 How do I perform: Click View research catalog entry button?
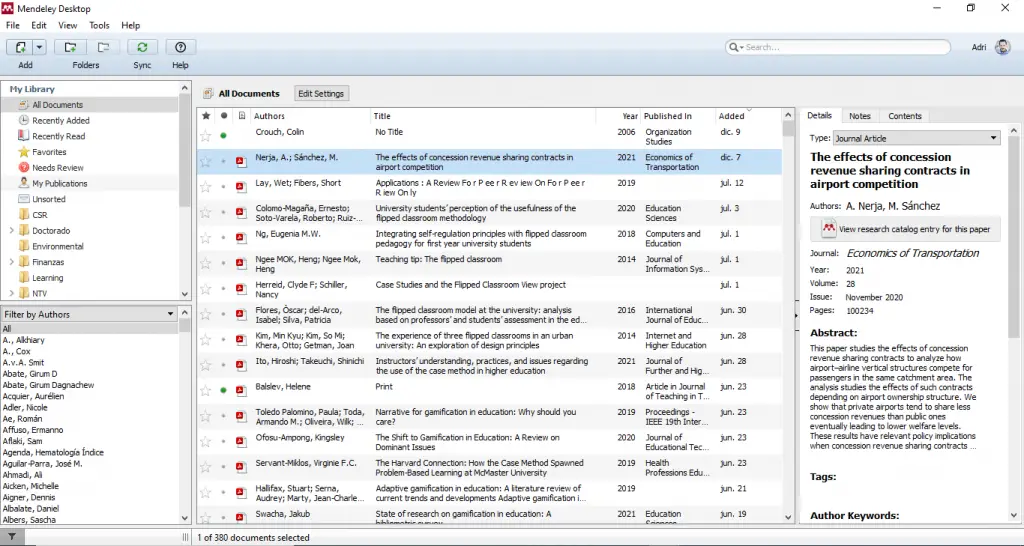pyautogui.click(x=905, y=229)
